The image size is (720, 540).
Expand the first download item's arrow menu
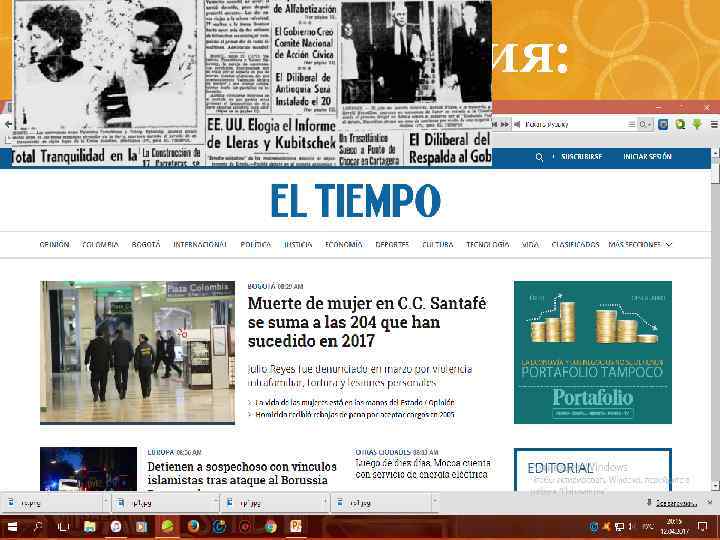(x=106, y=502)
